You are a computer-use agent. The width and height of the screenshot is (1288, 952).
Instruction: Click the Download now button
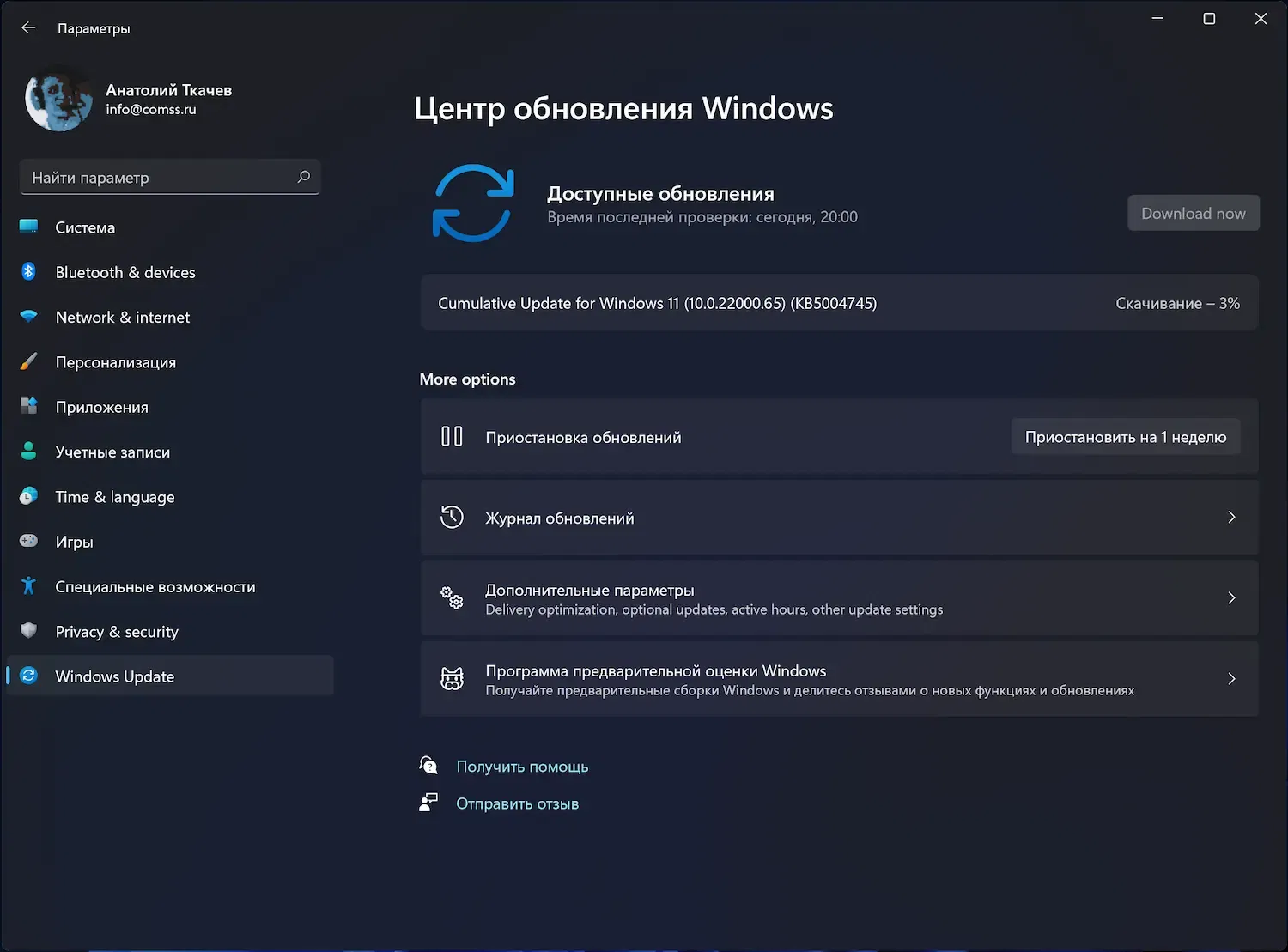tap(1193, 213)
